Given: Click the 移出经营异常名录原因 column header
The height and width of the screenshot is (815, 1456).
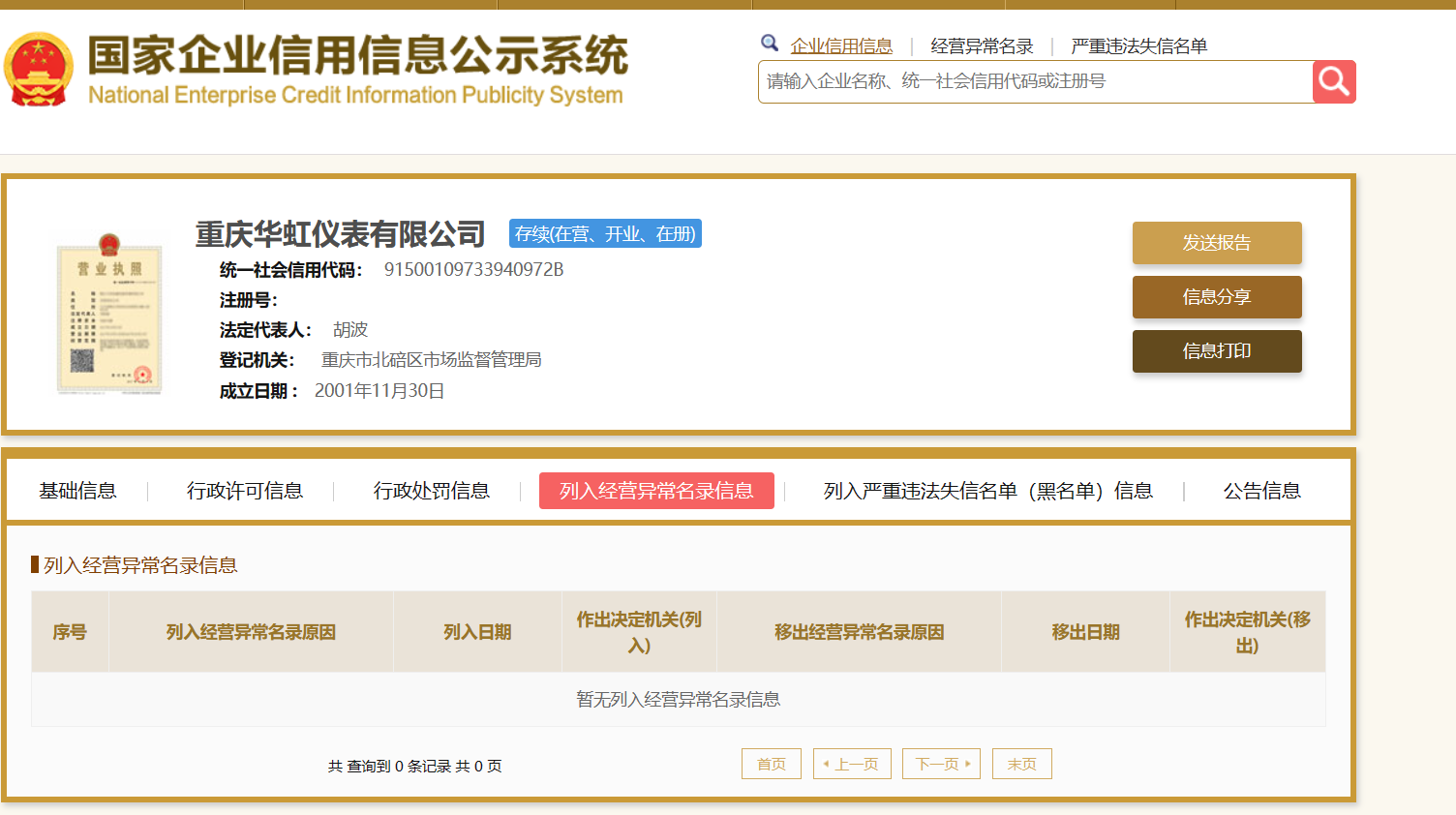Looking at the screenshot, I should pyautogui.click(x=859, y=632).
